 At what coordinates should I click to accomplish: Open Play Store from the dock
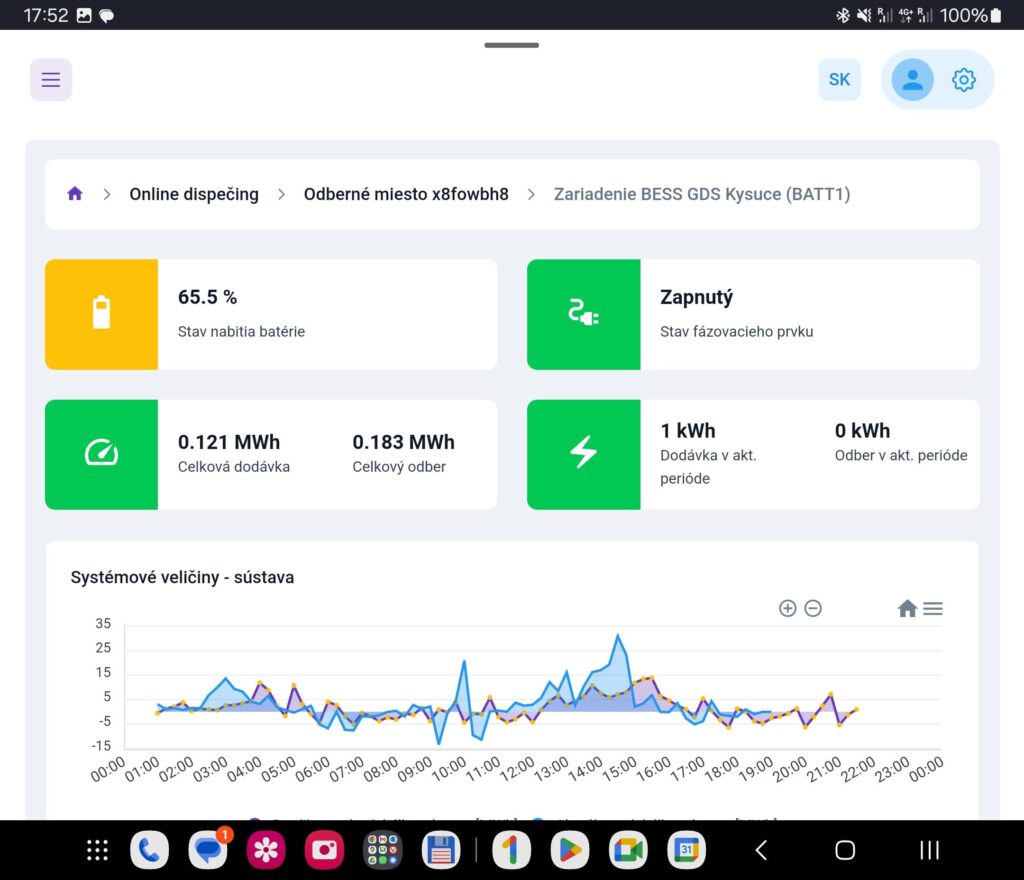(568, 850)
